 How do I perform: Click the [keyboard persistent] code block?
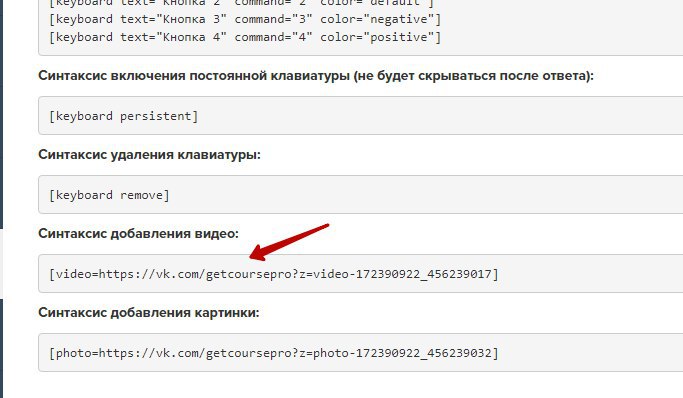tap(361, 116)
